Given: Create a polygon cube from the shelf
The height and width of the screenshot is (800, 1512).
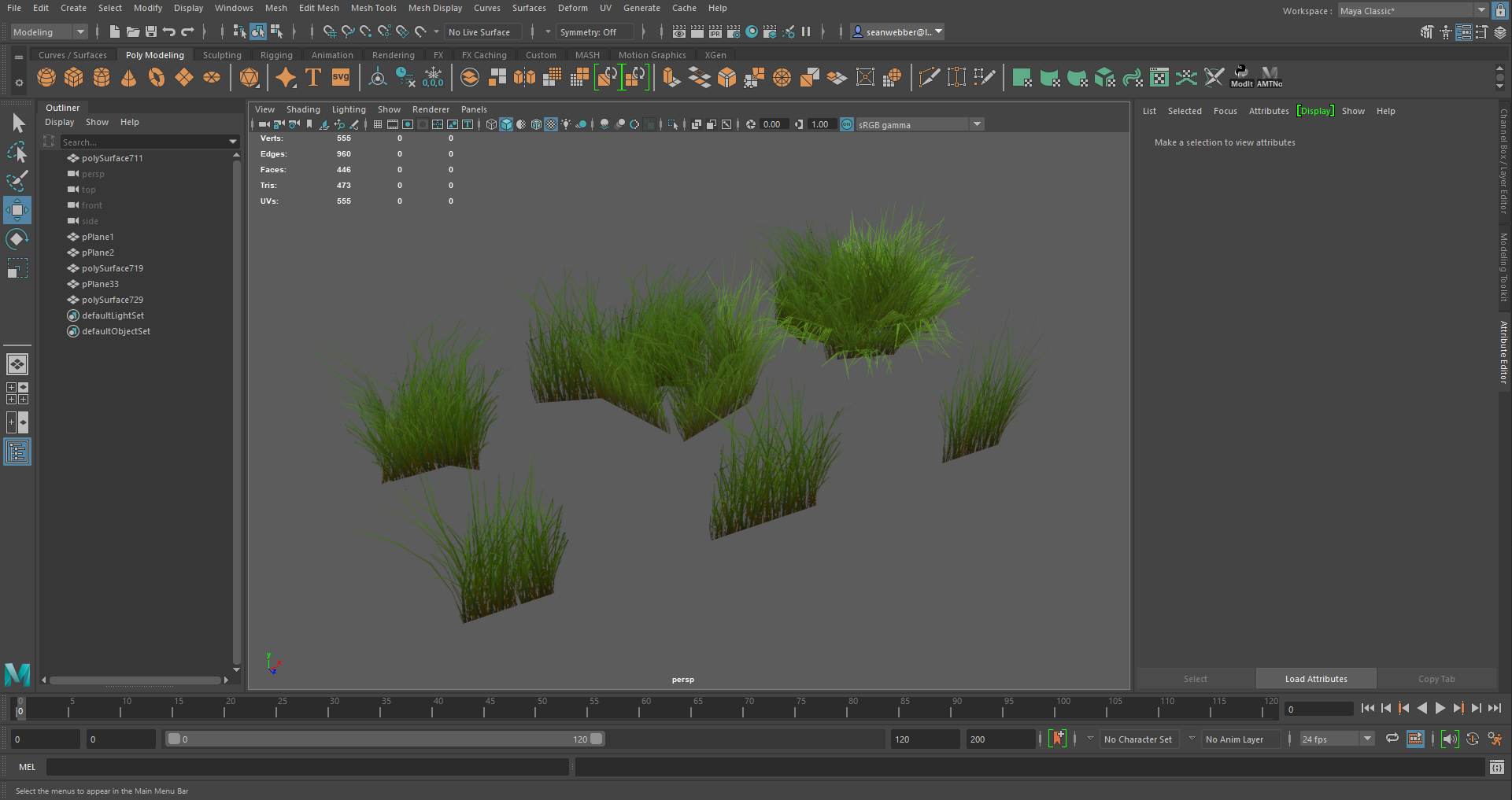Looking at the screenshot, I should tap(74, 77).
